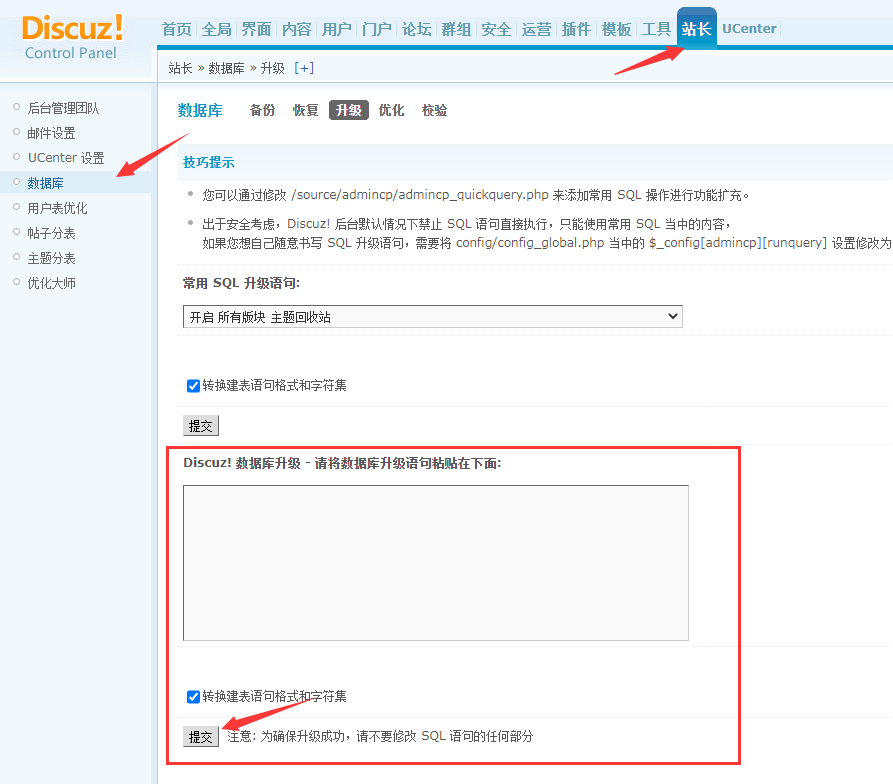Switch to the 恢复 database tab
The height and width of the screenshot is (784, 893).
(306, 110)
